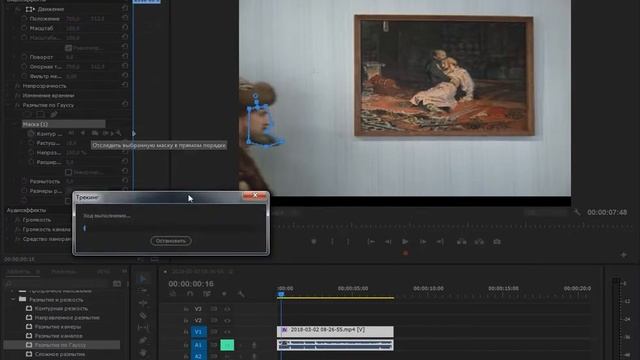Click the Mark Out icon
Image resolution: width=640 pixels, height=360 pixels.
point(348,242)
